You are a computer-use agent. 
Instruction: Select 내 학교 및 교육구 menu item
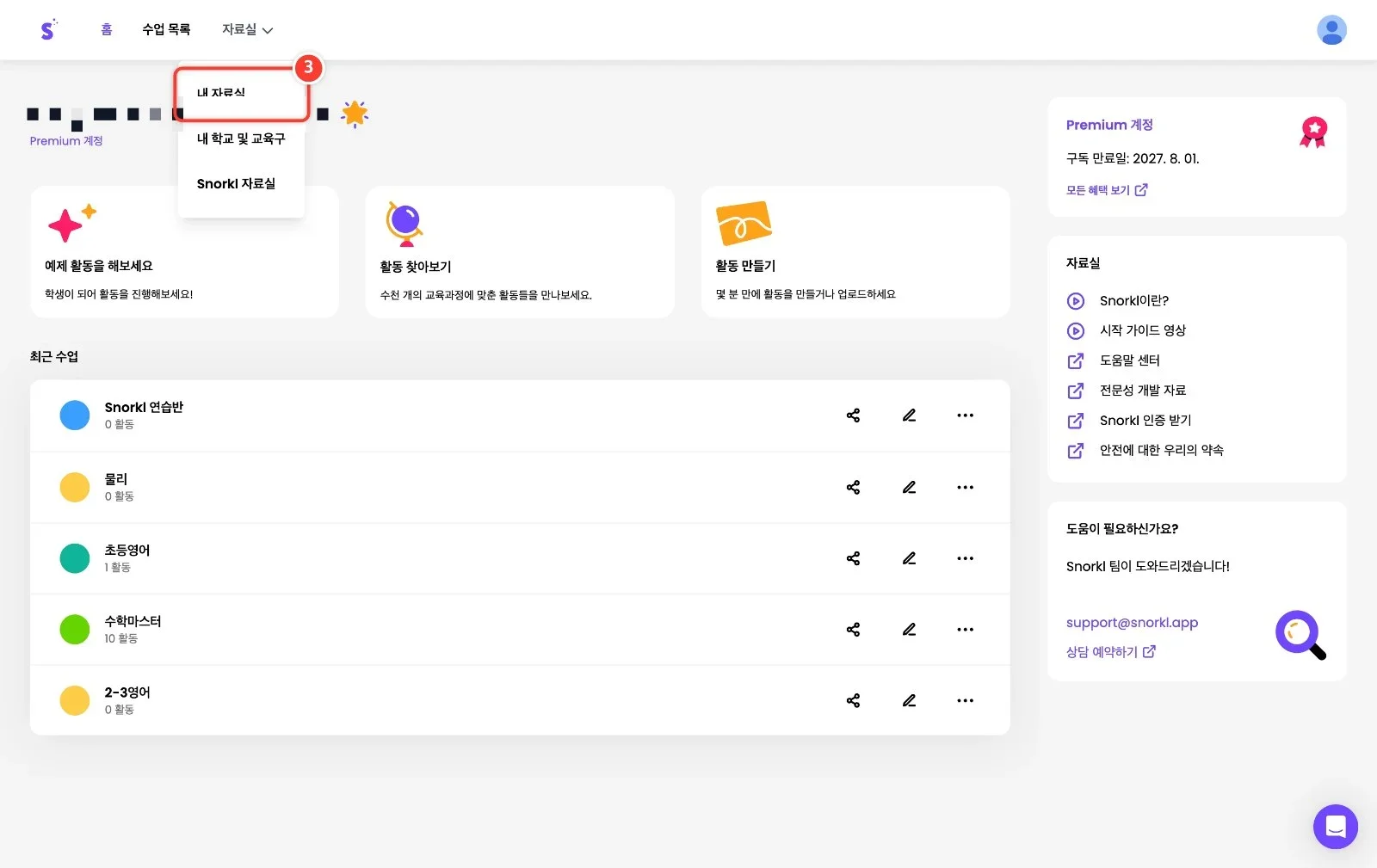[241, 139]
